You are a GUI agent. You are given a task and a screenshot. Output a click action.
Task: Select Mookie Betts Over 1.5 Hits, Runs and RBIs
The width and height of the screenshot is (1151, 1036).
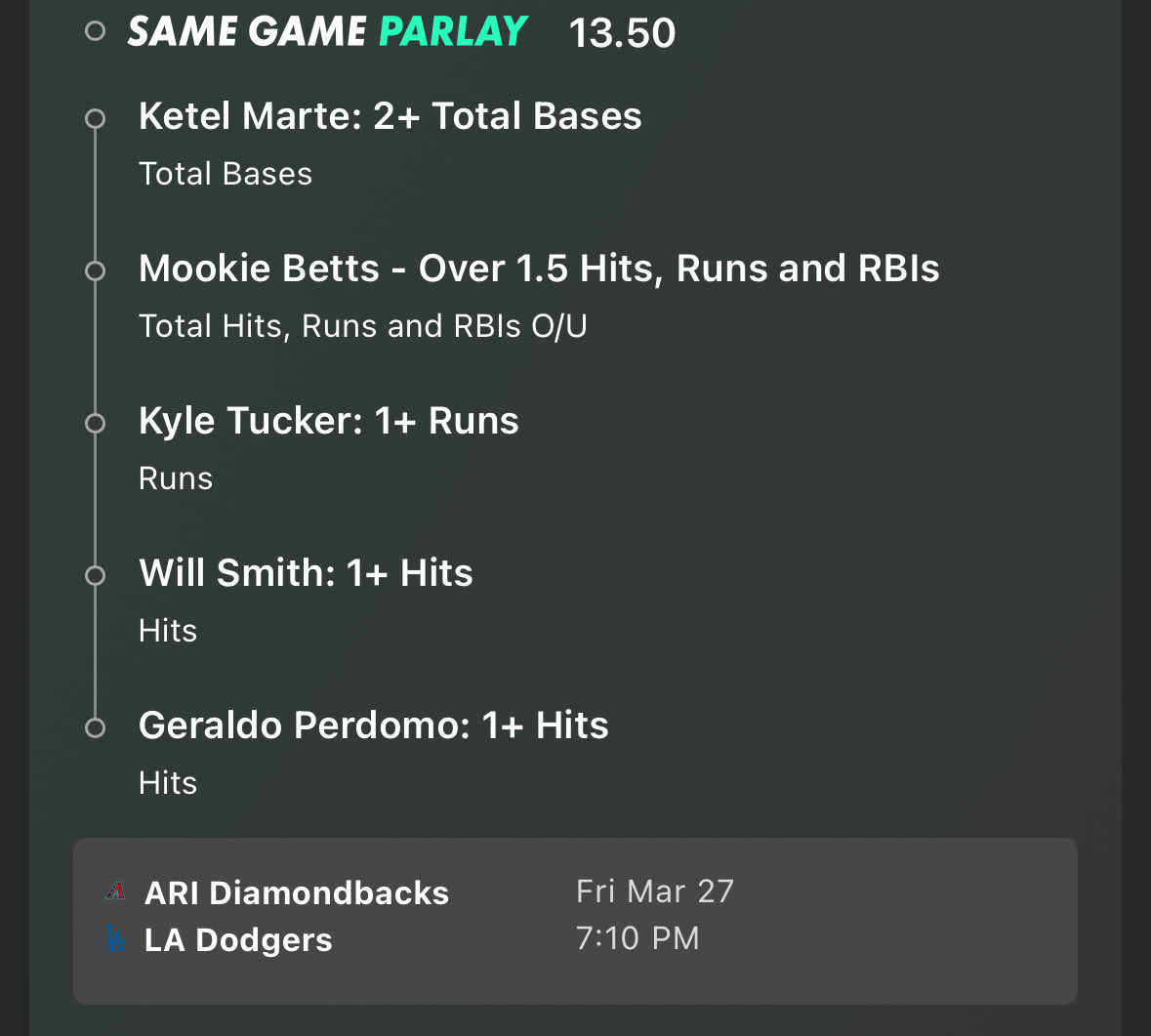pos(538,269)
